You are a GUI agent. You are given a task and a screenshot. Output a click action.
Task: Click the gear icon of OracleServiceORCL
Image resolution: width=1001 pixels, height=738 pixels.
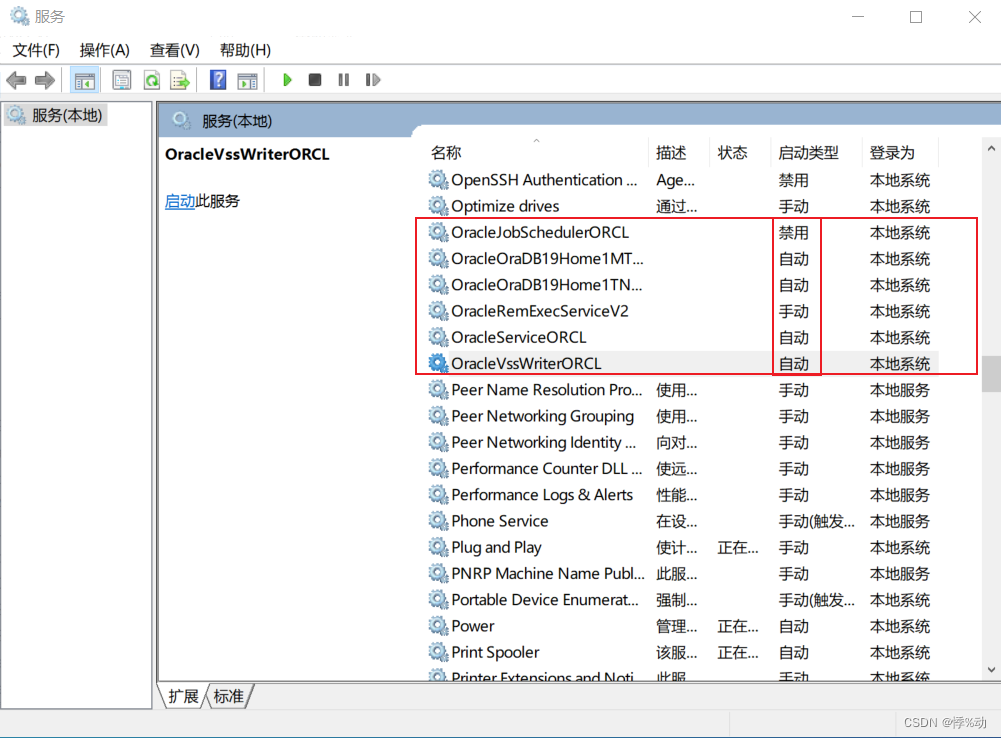point(438,337)
